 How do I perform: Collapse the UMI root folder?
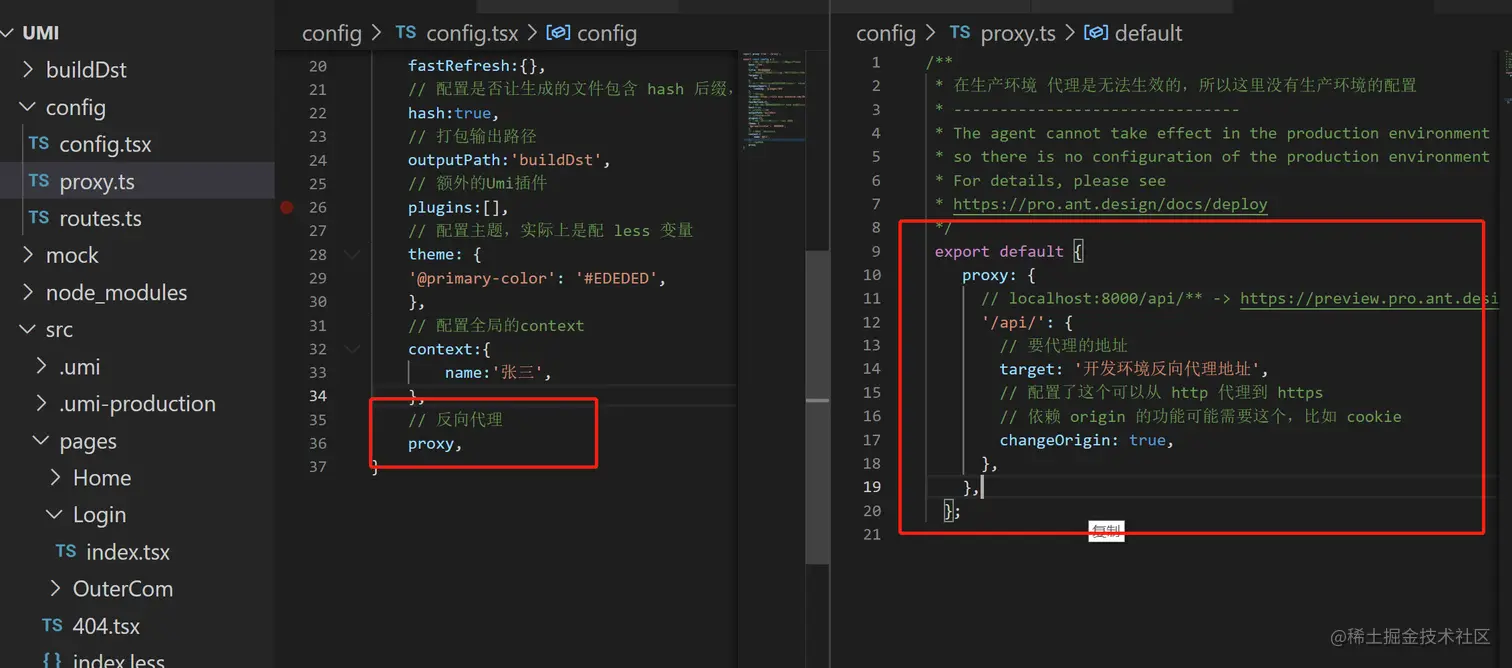point(8,33)
